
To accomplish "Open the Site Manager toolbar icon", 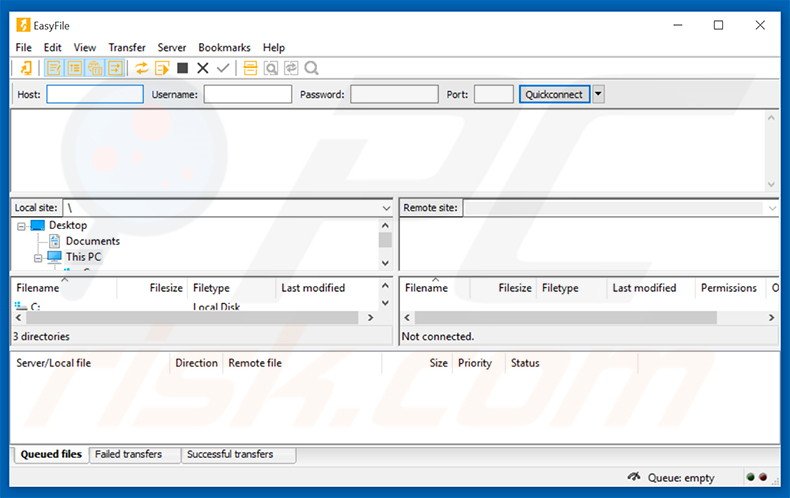I will point(25,68).
